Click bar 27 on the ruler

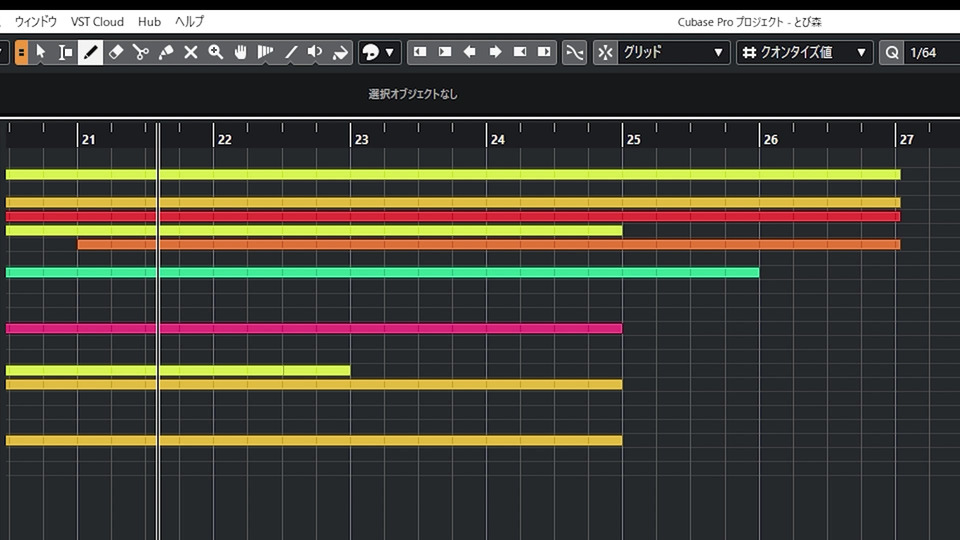pyautogui.click(x=907, y=140)
